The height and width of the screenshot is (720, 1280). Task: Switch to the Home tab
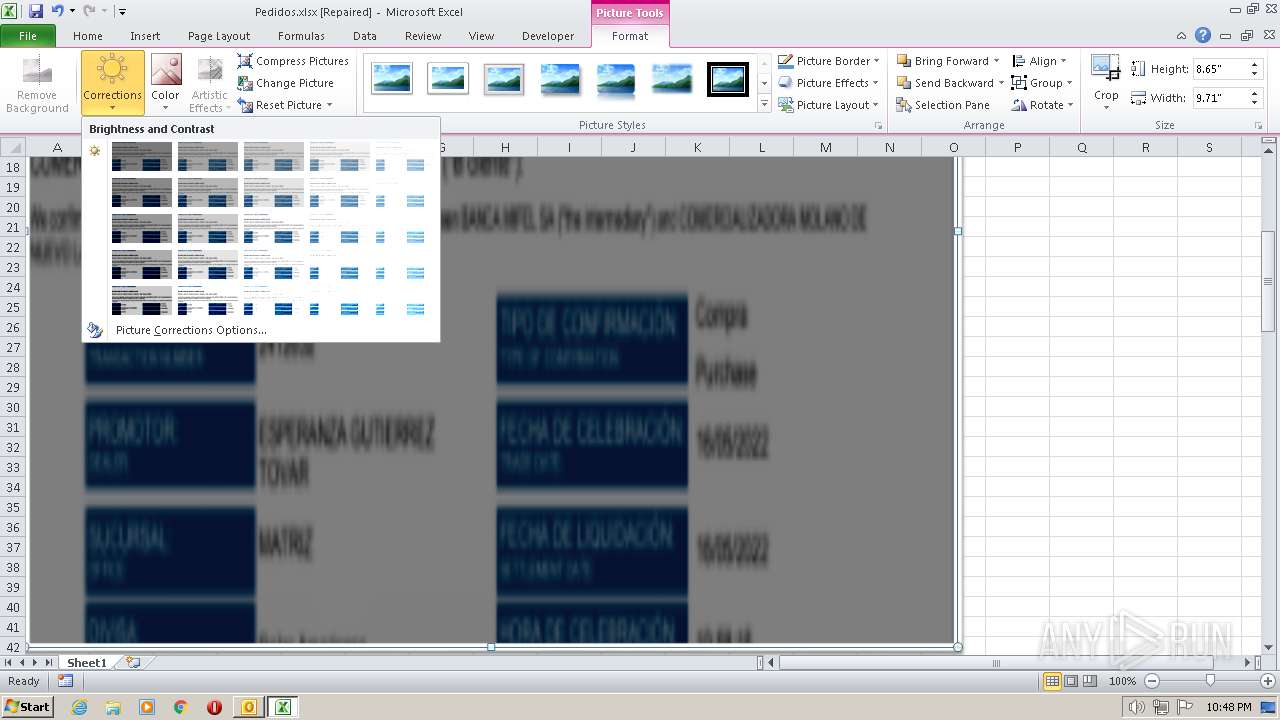(x=88, y=36)
